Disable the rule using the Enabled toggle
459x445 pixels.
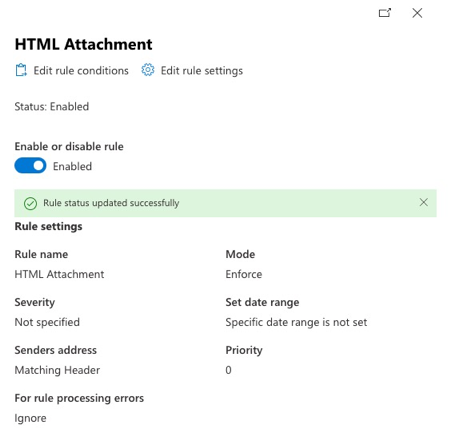[x=30, y=166]
